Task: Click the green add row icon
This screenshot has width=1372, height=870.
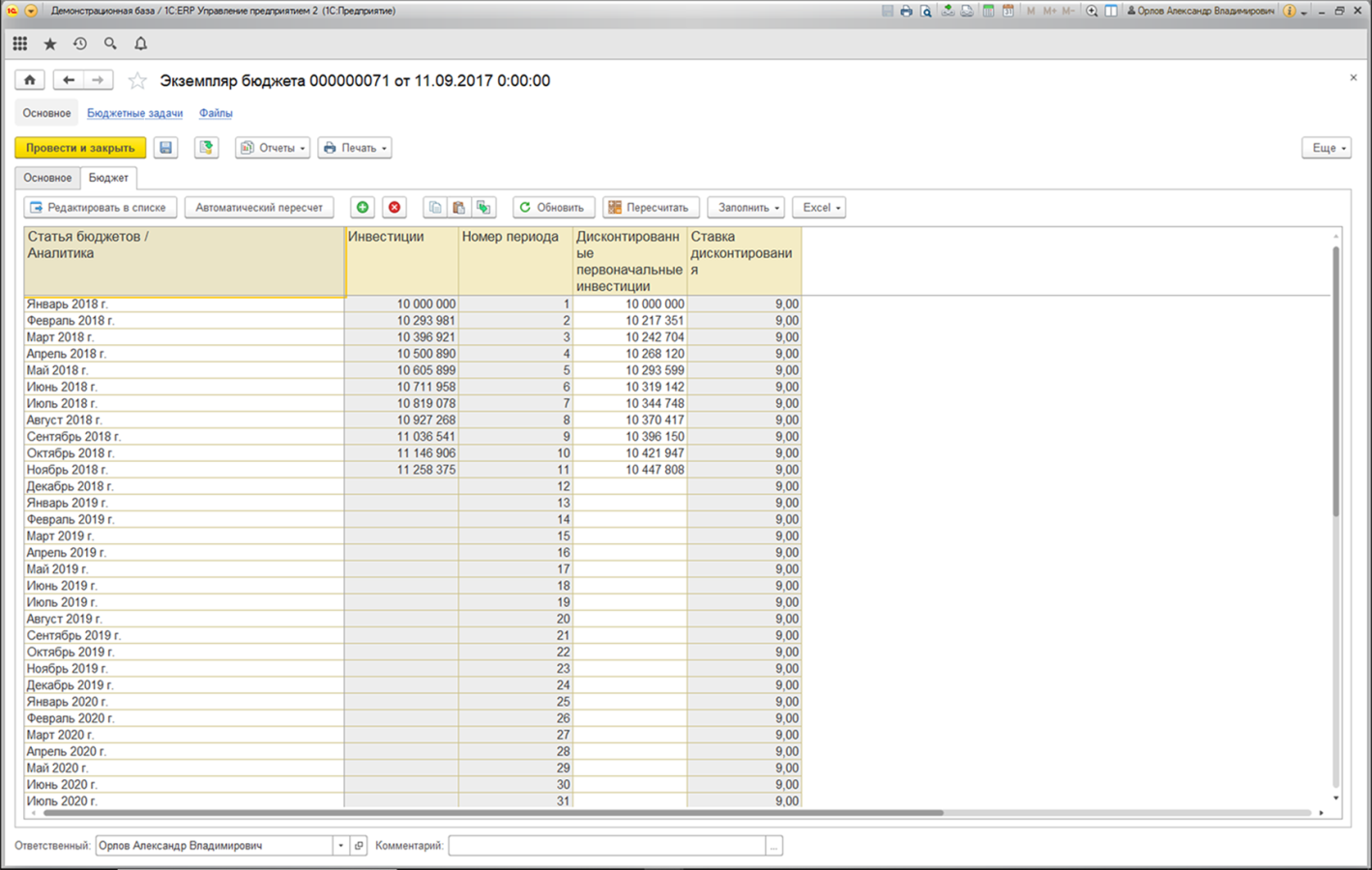Action: (x=363, y=207)
